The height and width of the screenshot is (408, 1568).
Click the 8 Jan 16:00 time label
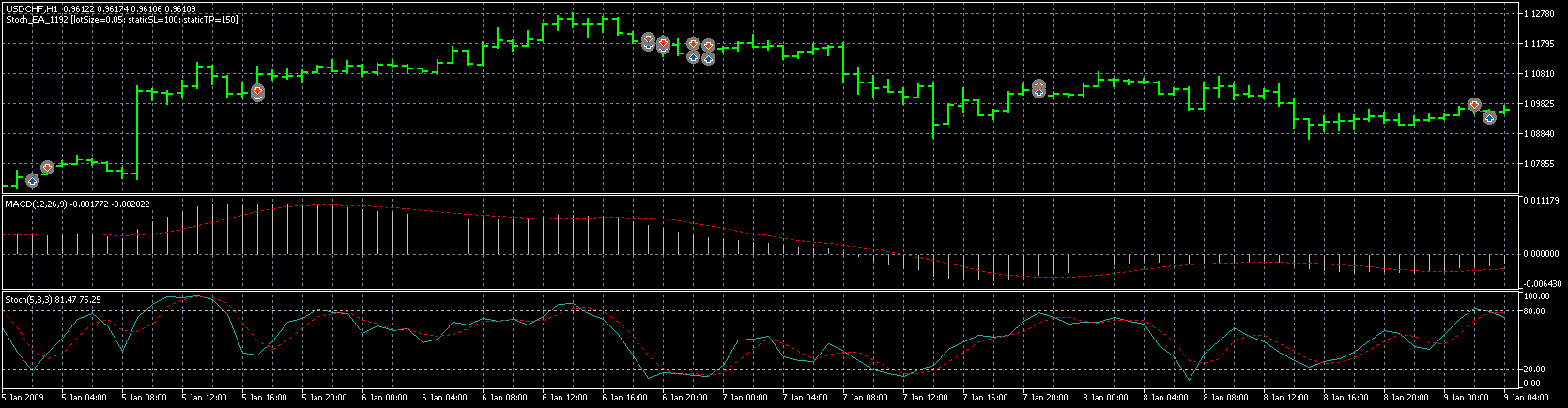[1346, 398]
